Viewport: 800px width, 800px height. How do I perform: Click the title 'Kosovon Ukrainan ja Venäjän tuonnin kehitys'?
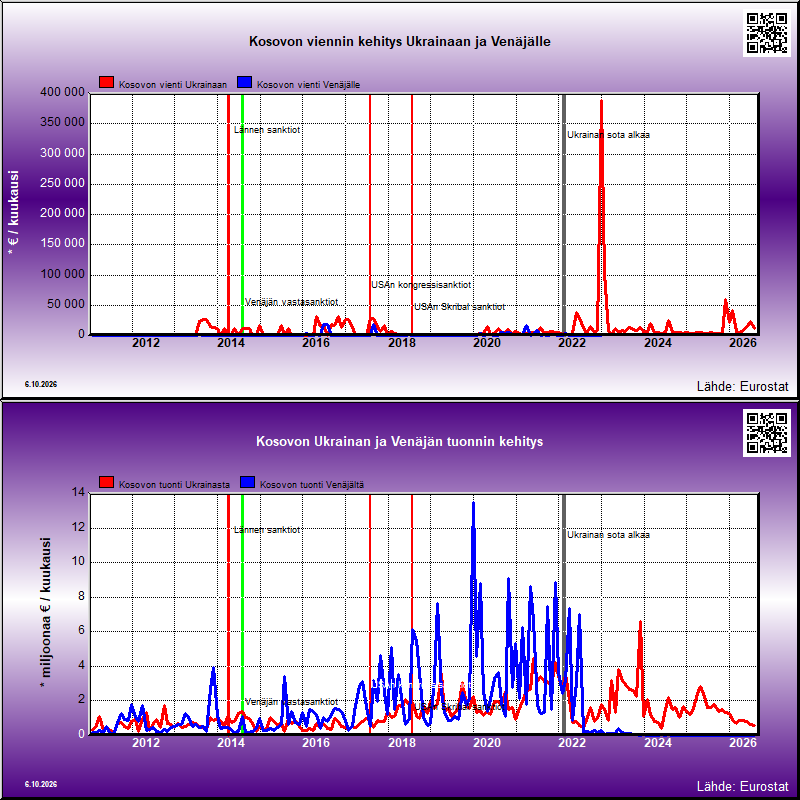(x=400, y=442)
